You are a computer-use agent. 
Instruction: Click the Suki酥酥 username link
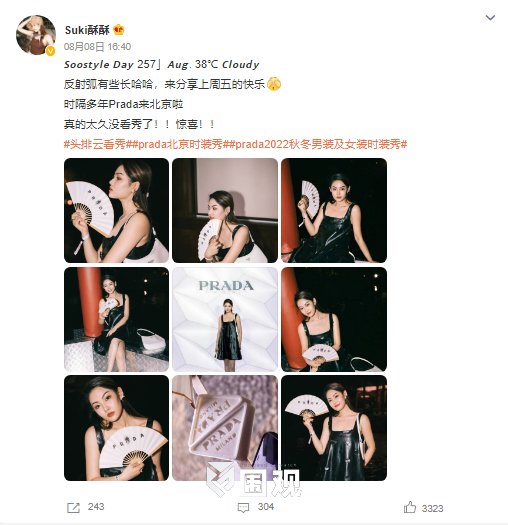(x=87, y=30)
